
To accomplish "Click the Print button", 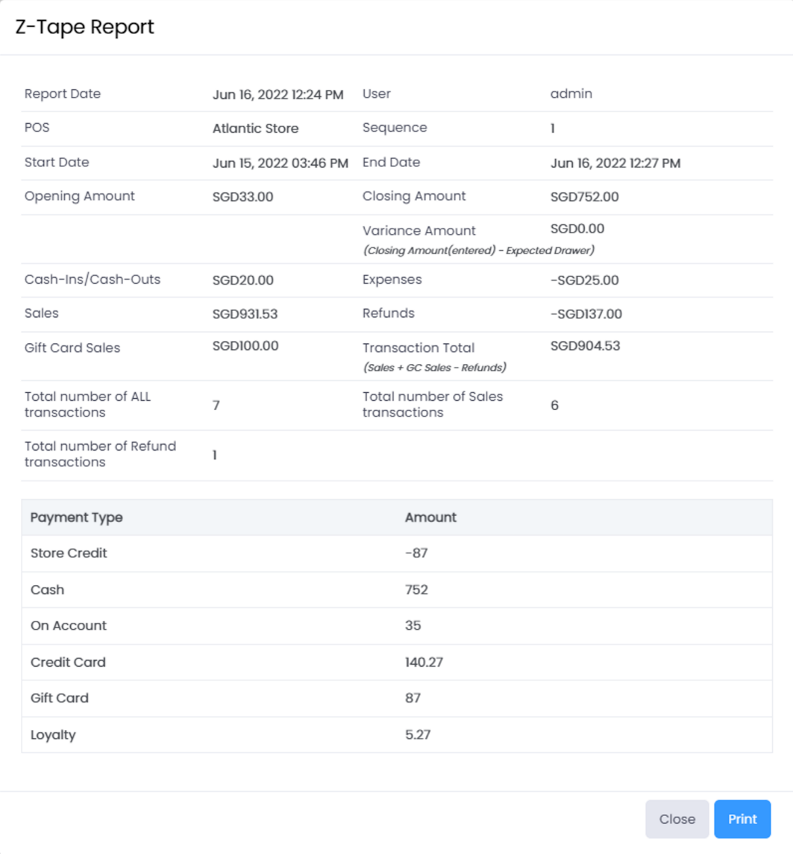I will [x=742, y=819].
